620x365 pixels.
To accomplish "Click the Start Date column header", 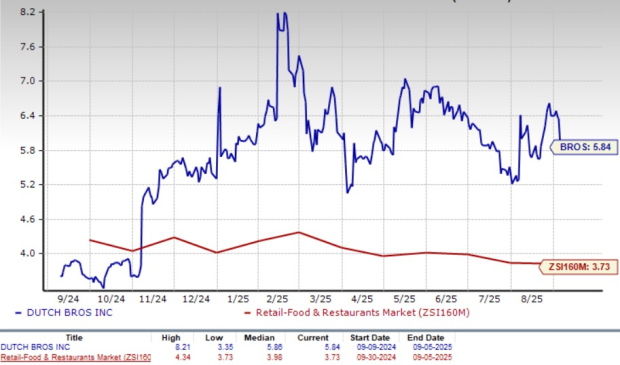I will [370, 338].
